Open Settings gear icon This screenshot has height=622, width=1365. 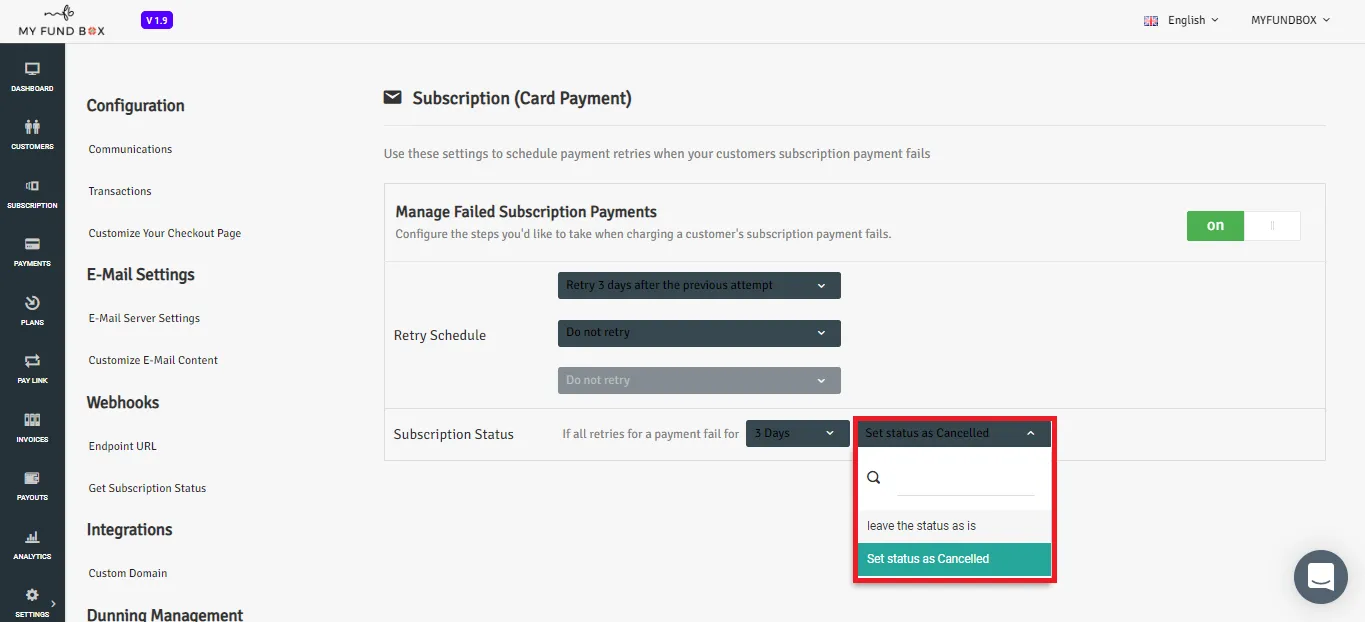tap(32, 595)
